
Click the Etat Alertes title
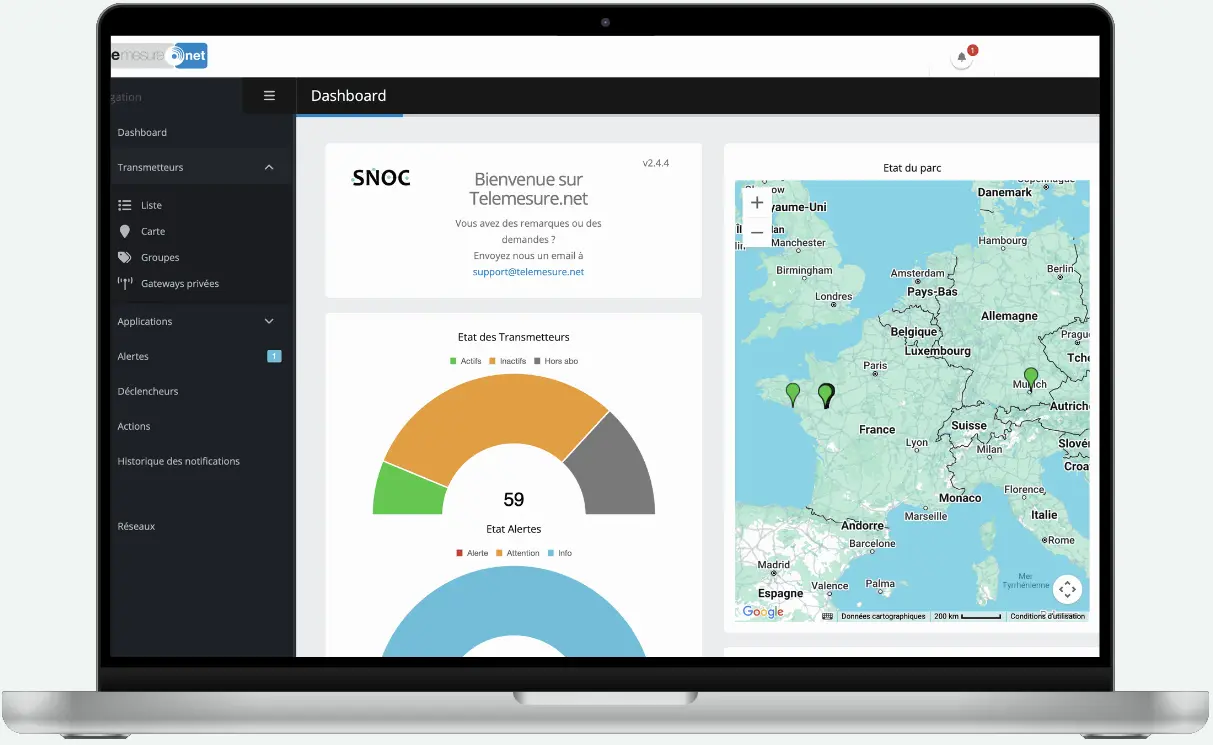[x=514, y=529]
